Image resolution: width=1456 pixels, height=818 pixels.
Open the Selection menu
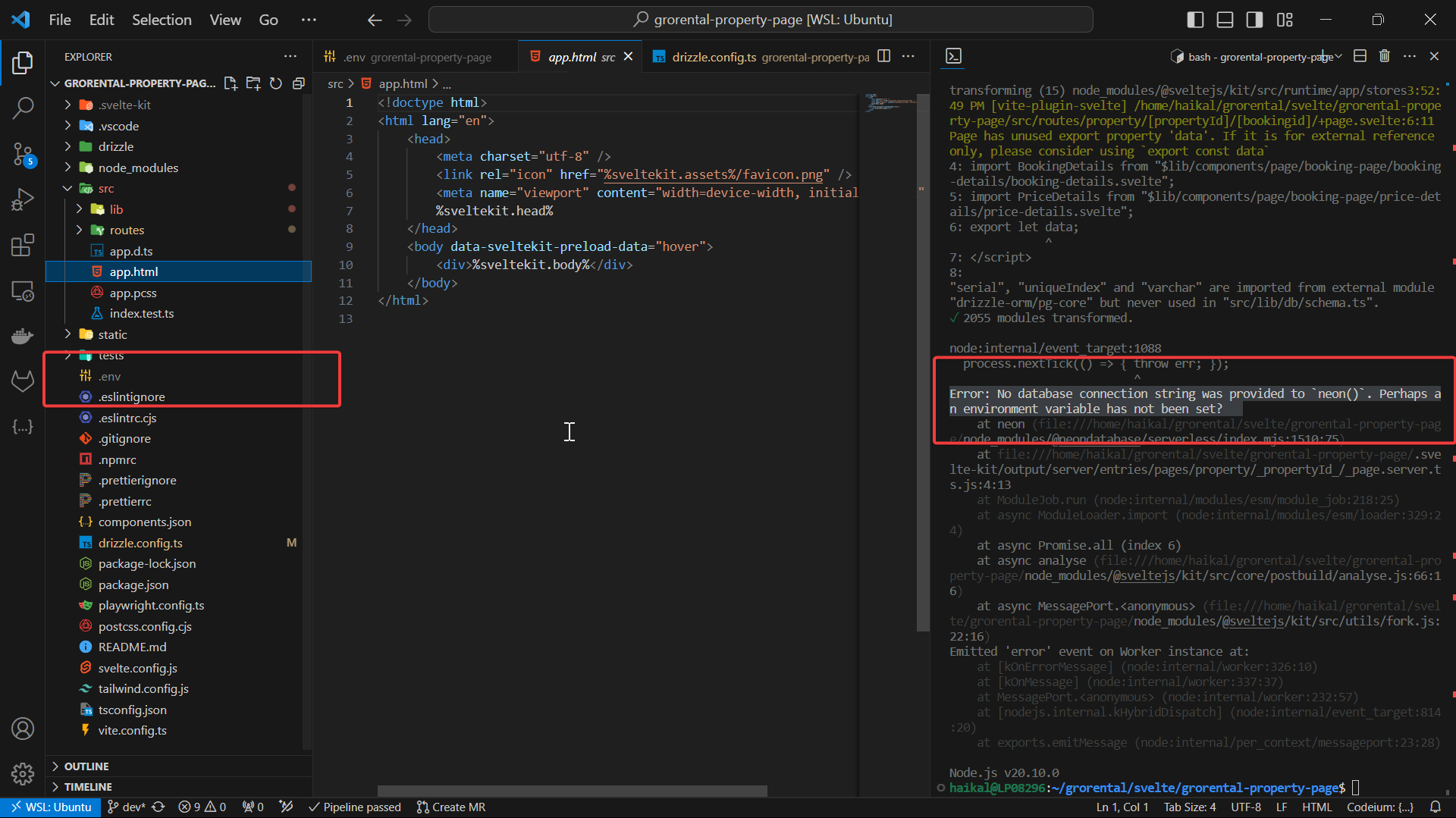click(162, 20)
